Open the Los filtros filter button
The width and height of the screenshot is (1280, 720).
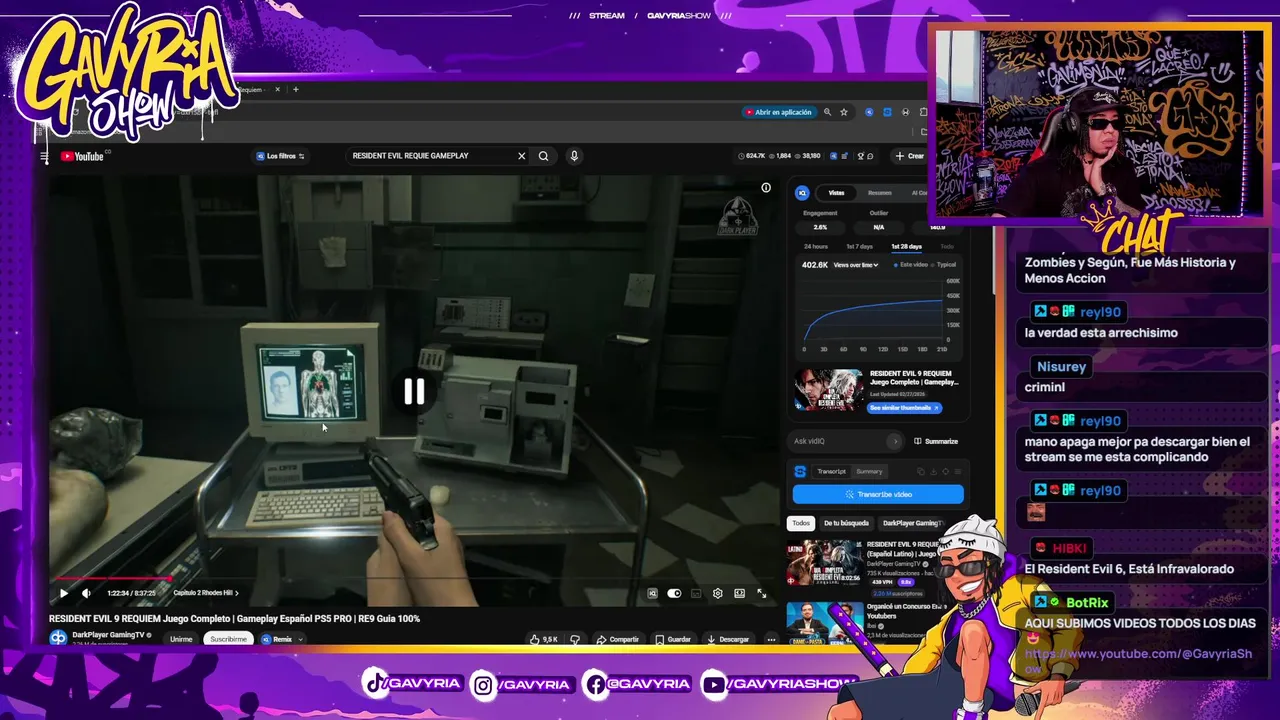click(x=280, y=156)
